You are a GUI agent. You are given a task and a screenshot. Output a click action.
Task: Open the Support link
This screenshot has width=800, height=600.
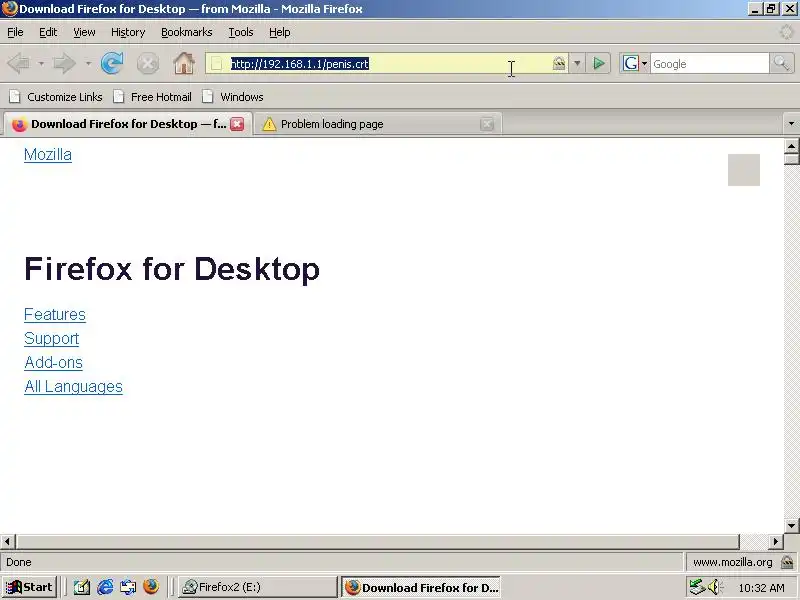coord(52,338)
